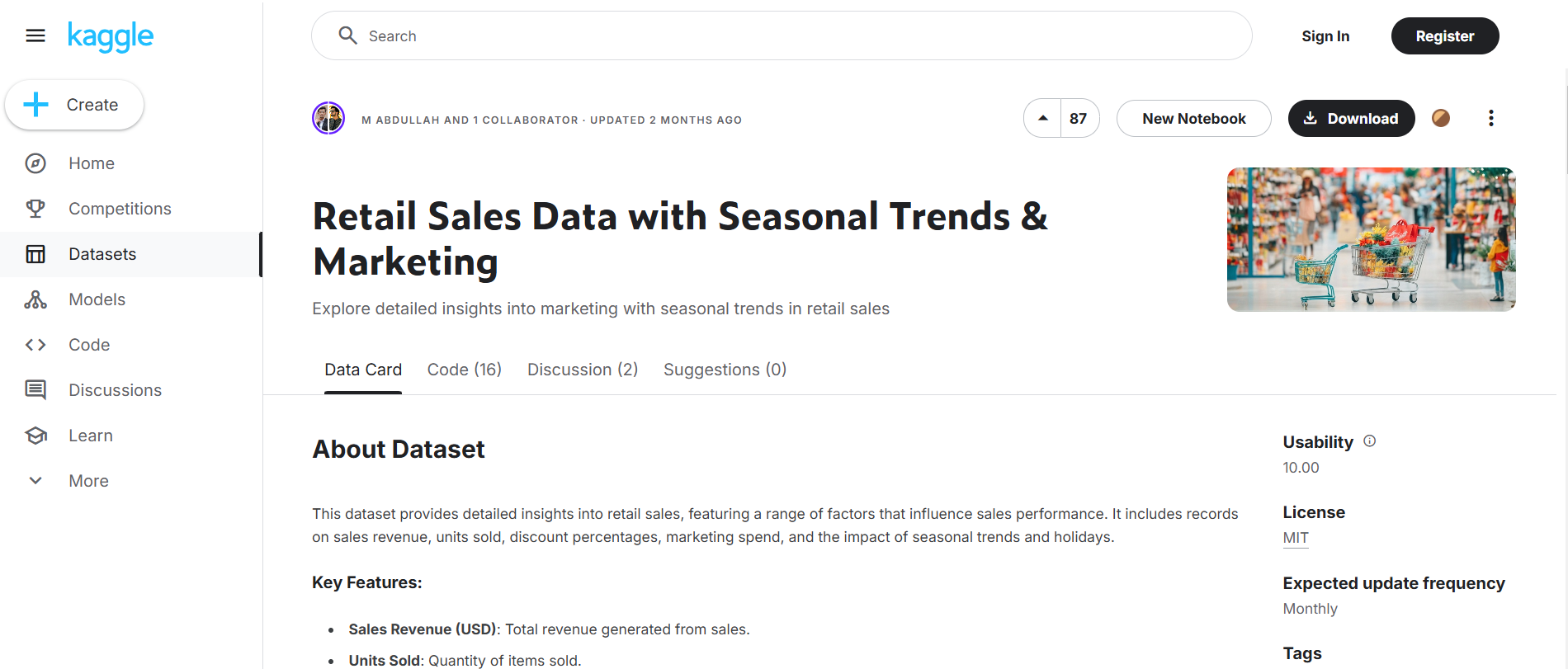The width and height of the screenshot is (1568, 669).
Task: Open the hamburger navigation menu
Action: click(x=35, y=35)
